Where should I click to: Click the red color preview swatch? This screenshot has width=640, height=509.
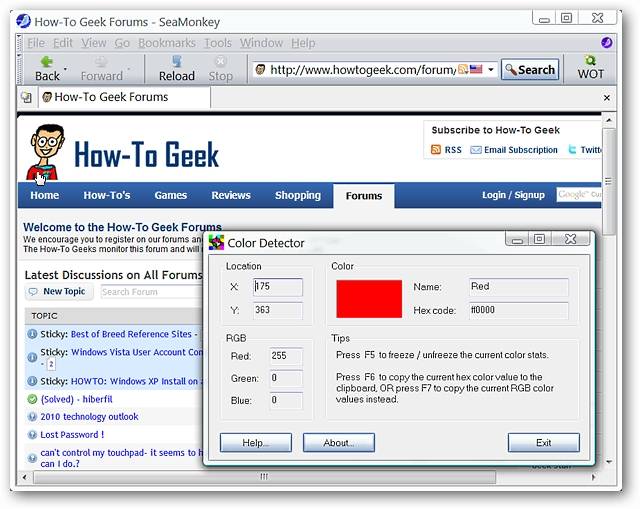pyautogui.click(x=369, y=299)
